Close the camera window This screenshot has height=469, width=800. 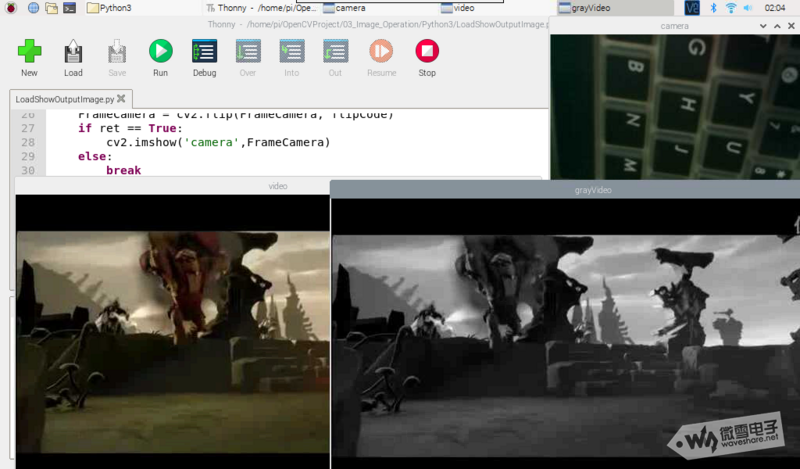coord(791,26)
